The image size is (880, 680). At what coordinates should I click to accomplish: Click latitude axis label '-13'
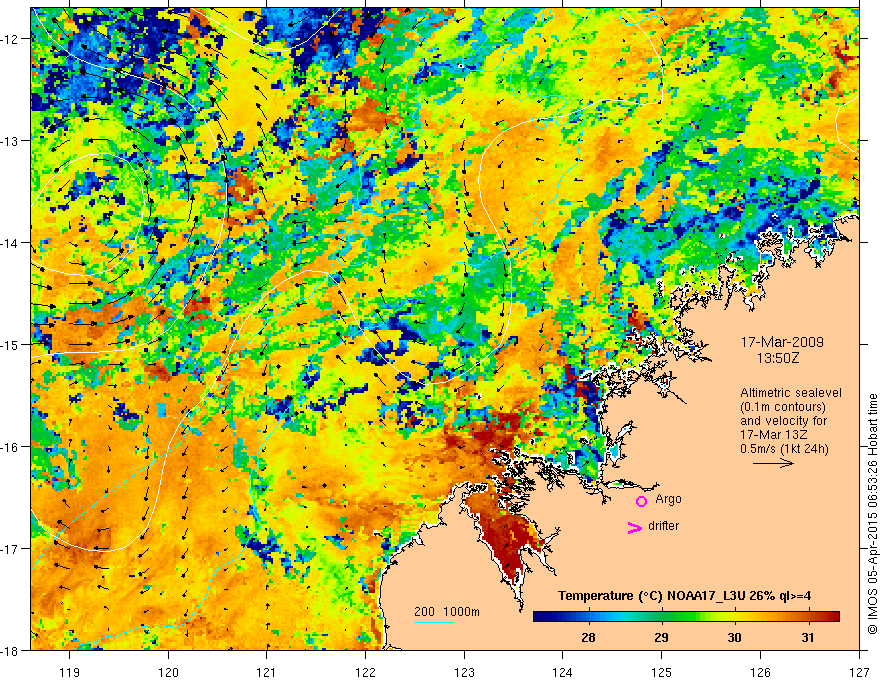click(11, 141)
